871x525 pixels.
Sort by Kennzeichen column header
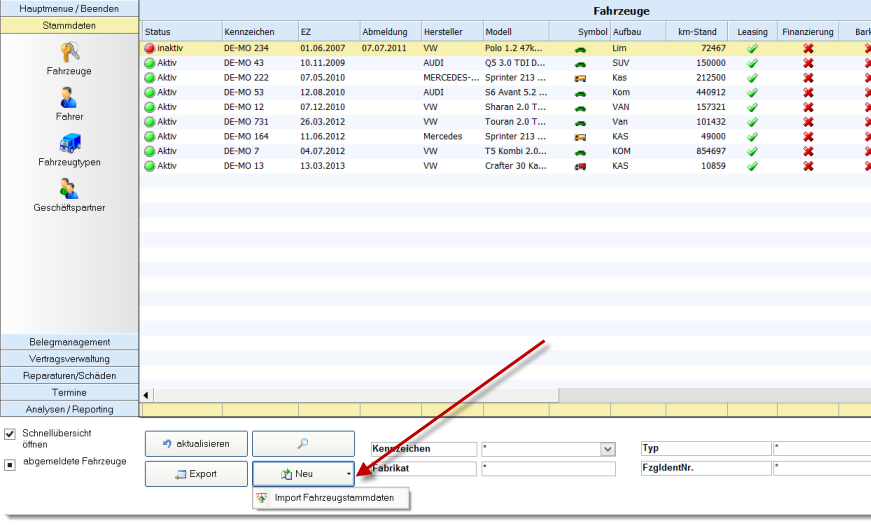(x=260, y=32)
